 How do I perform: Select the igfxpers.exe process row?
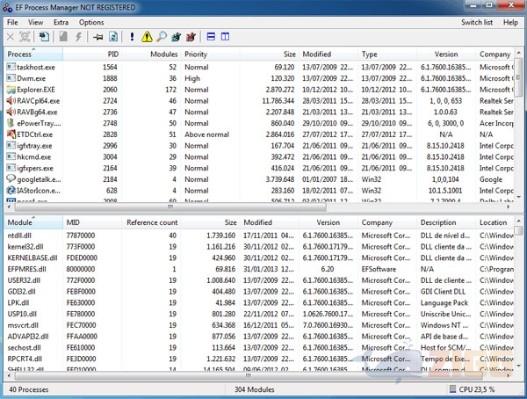259,168
